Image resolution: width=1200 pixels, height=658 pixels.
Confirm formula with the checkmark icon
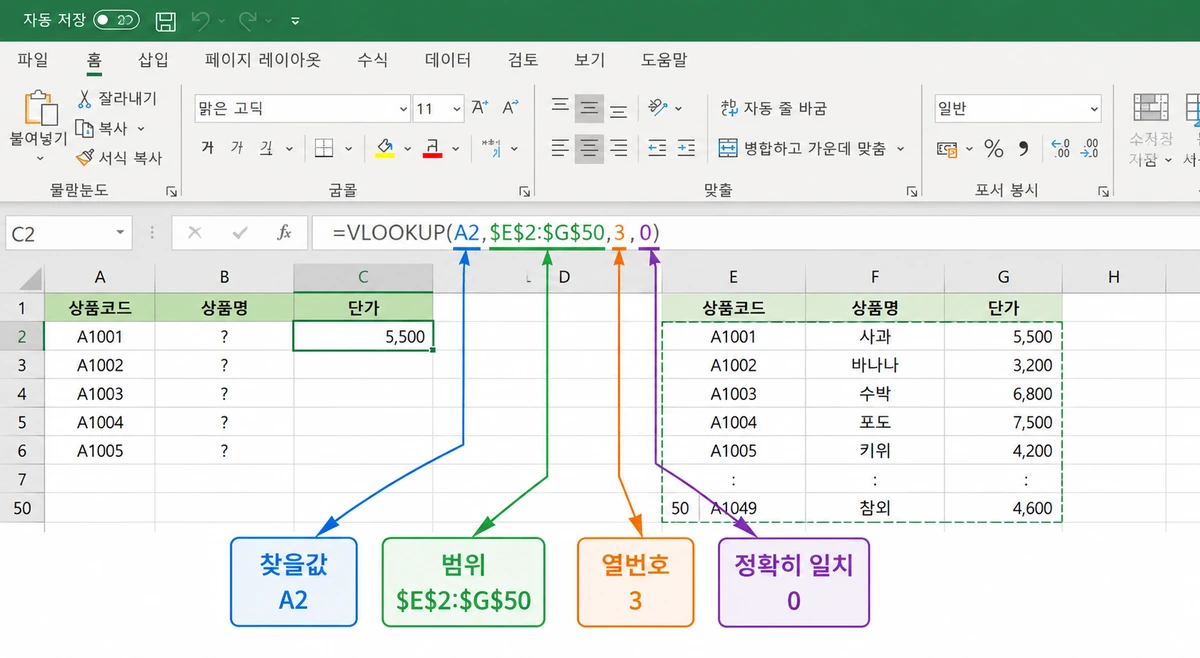pyautogui.click(x=240, y=233)
